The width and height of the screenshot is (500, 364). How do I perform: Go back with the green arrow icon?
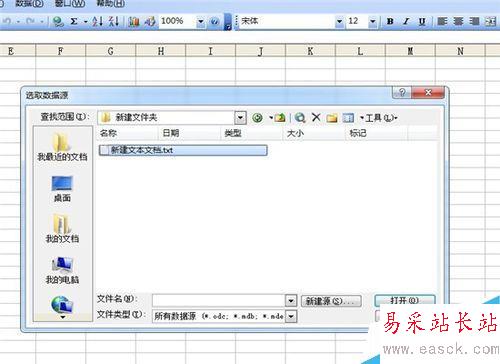(x=257, y=118)
